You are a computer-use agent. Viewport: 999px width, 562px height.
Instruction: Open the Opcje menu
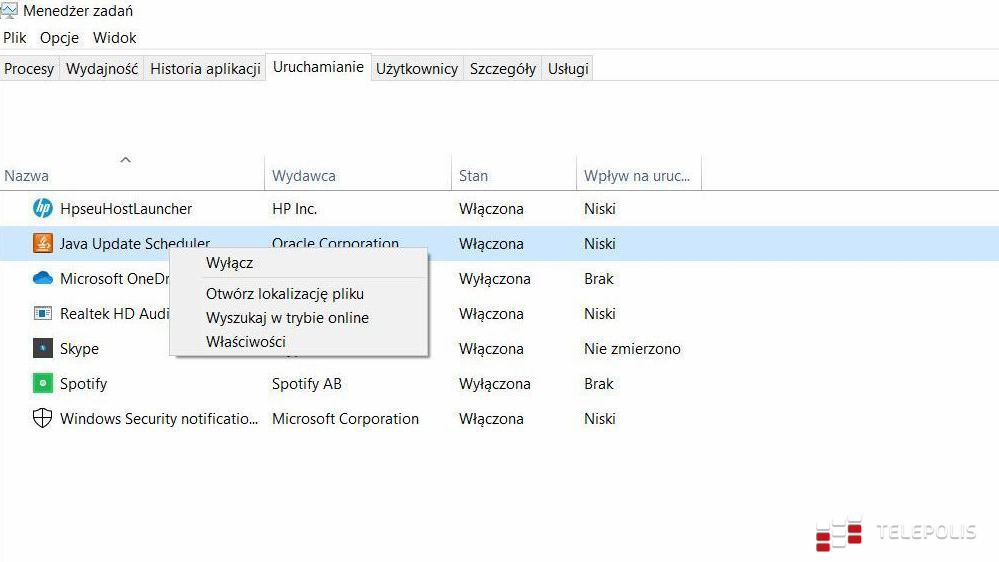[x=60, y=38]
